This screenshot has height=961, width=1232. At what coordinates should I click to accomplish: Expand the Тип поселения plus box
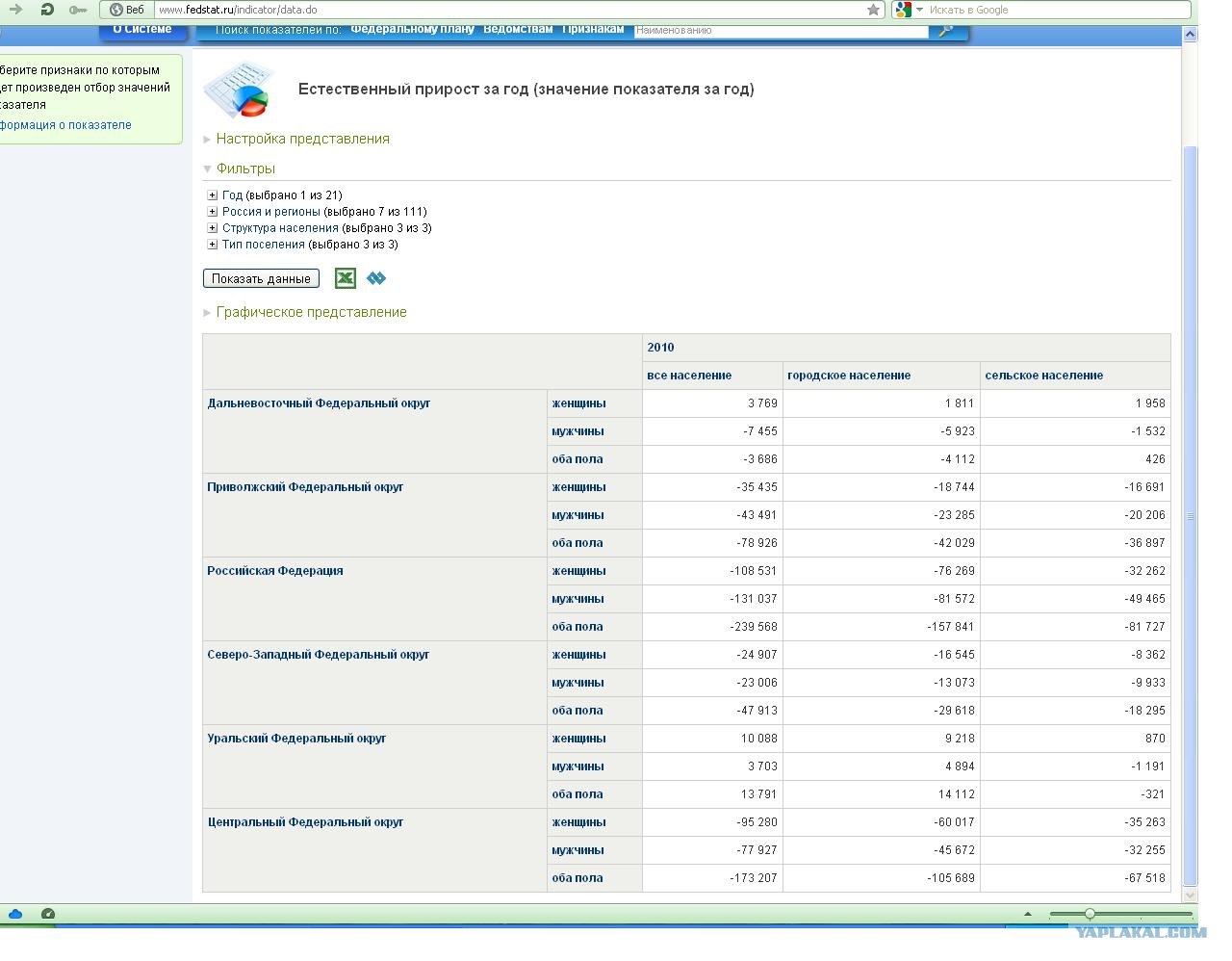tap(213, 245)
